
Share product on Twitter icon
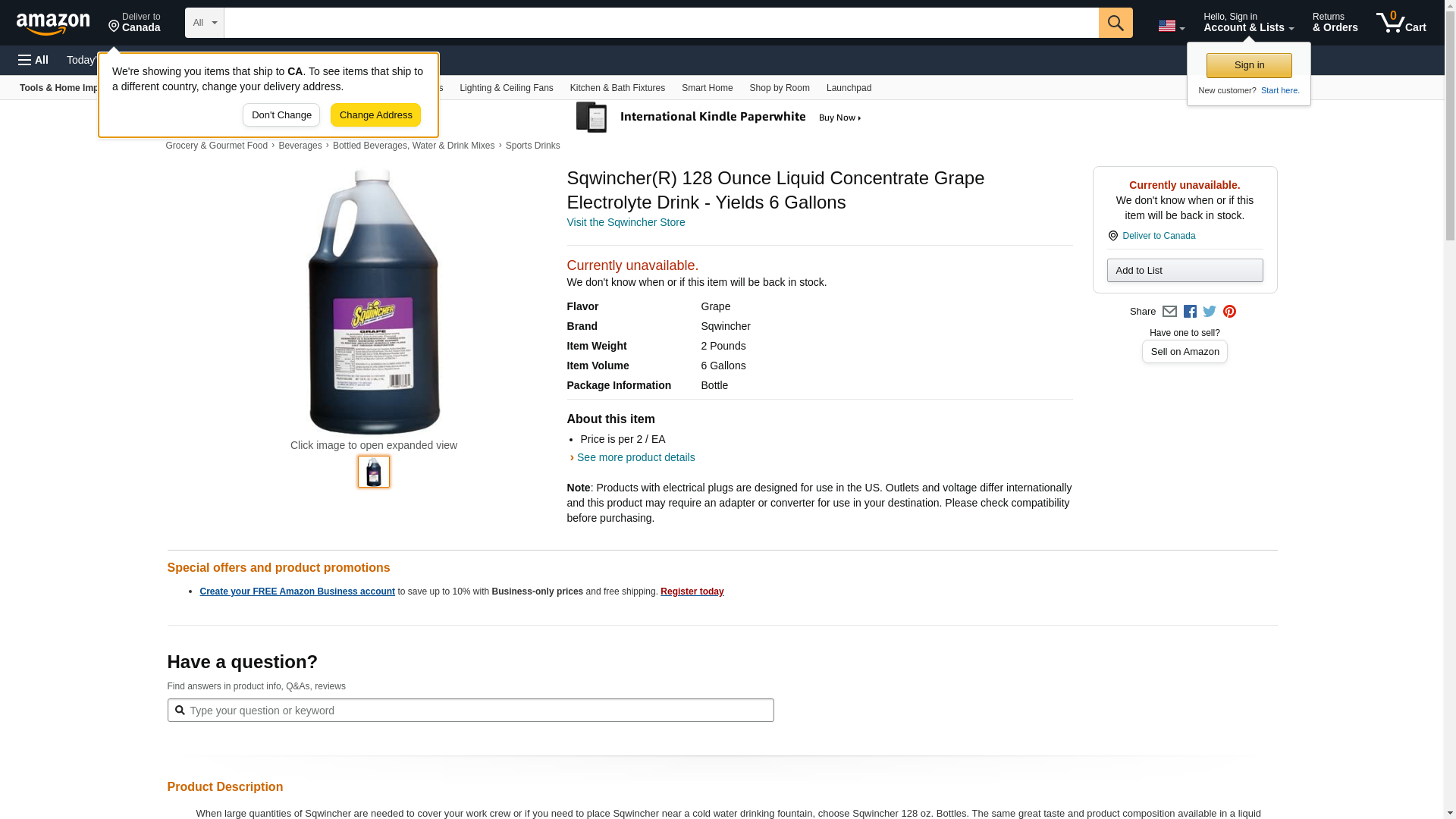coord(1210,312)
